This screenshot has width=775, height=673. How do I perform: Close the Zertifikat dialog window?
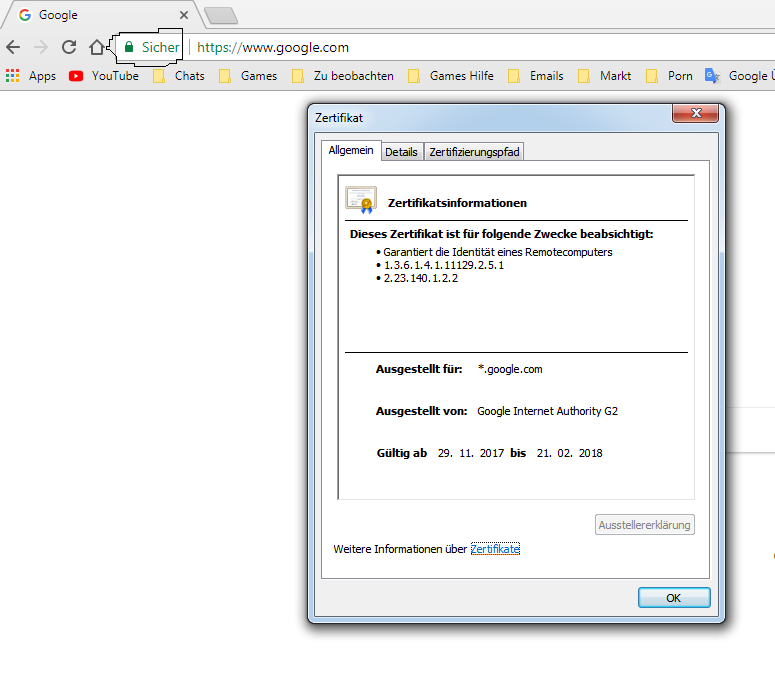695,113
